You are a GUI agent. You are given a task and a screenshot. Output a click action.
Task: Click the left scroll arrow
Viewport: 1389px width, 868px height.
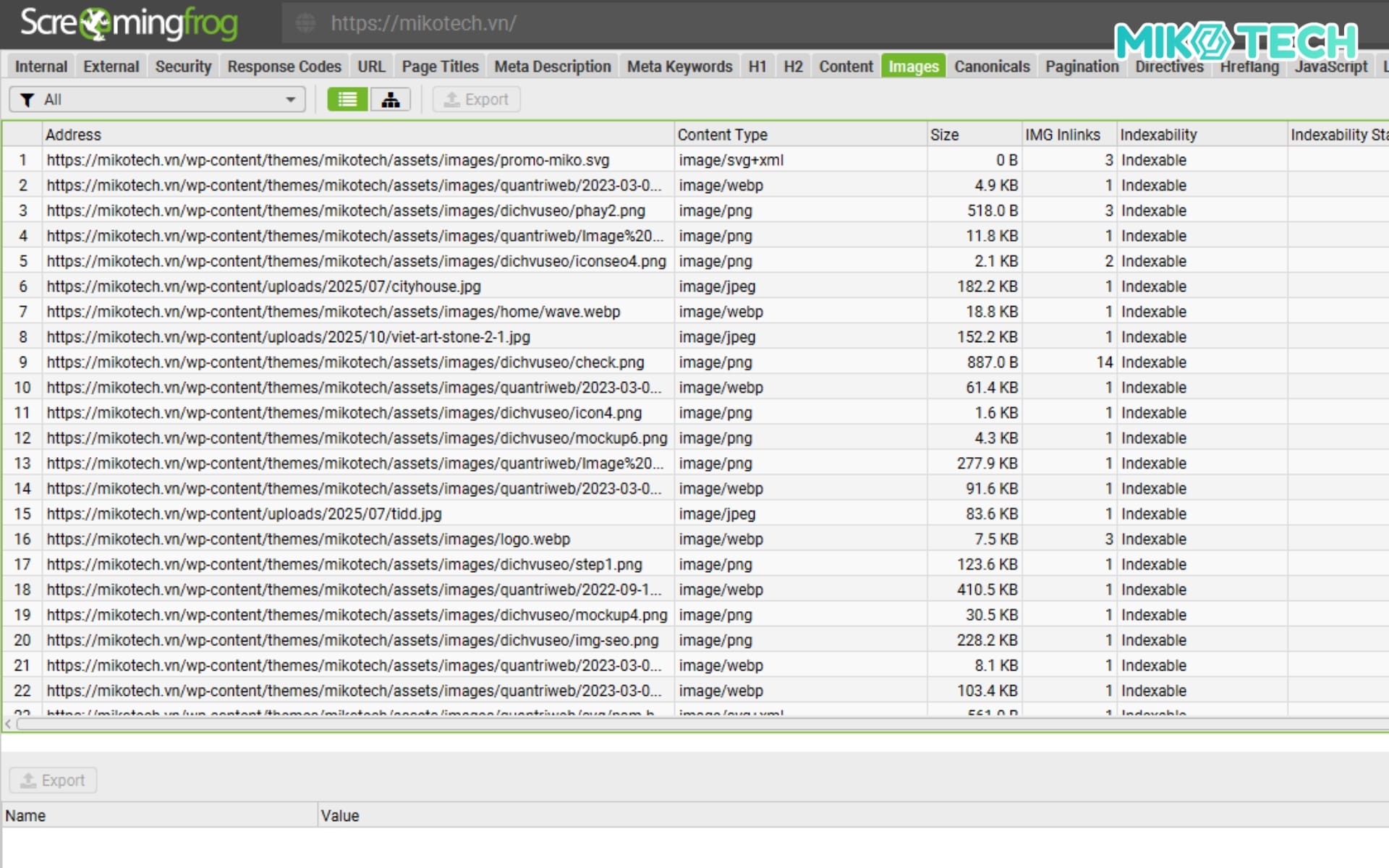tap(8, 724)
